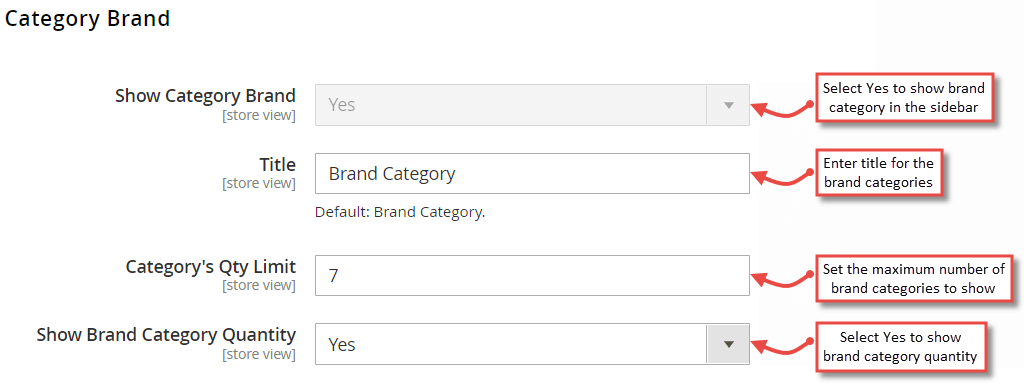Click the Show Category Brand label
Viewport: 1024px width, 390px height.
click(x=205, y=96)
